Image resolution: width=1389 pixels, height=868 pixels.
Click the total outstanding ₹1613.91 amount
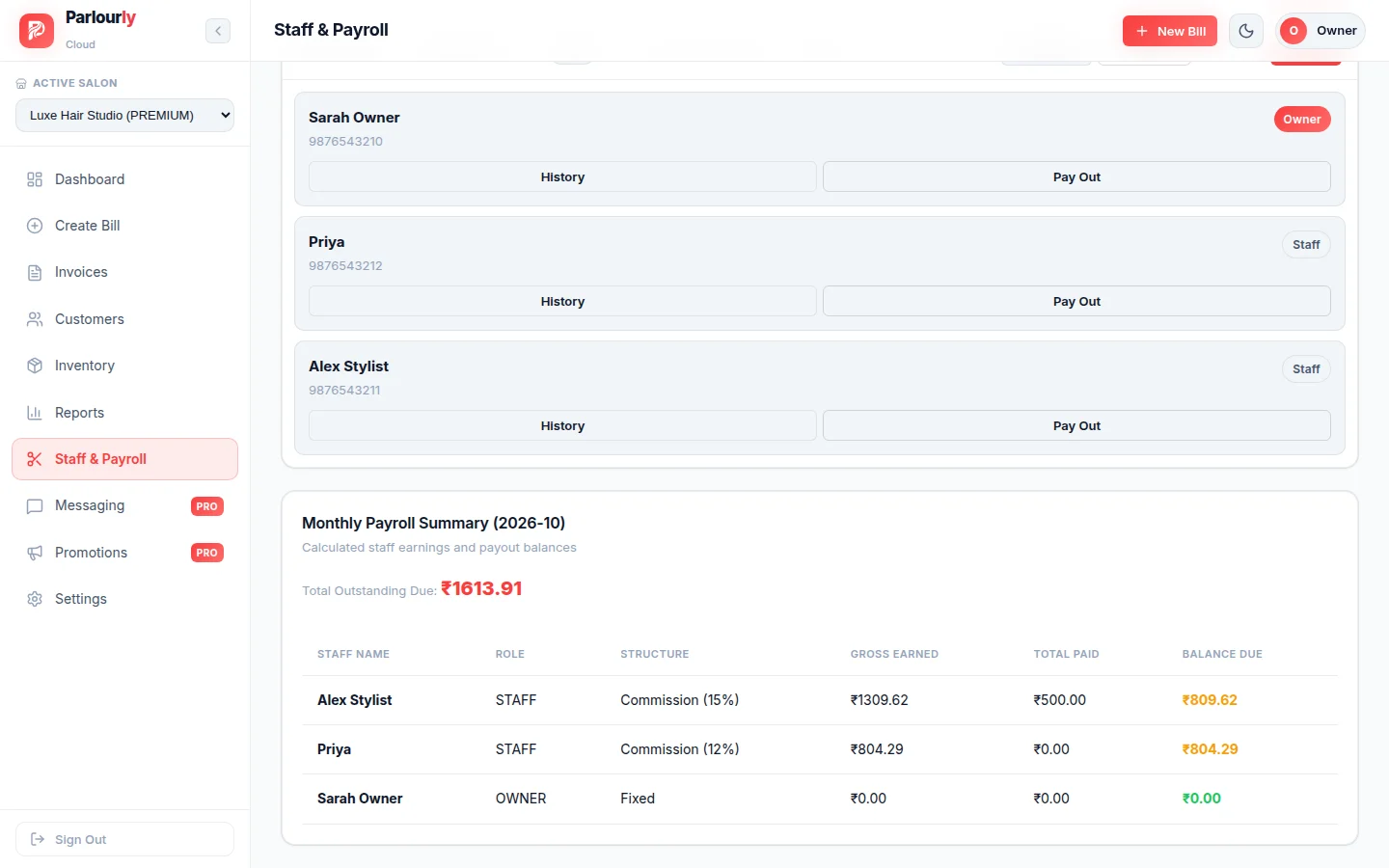[481, 588]
